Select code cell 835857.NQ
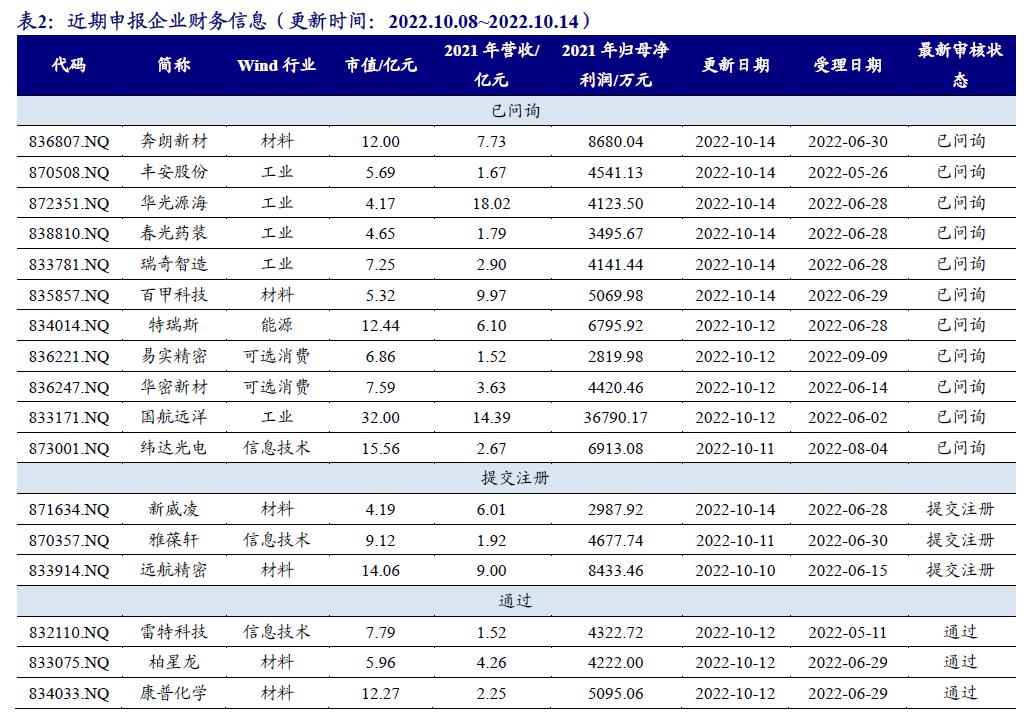This screenshot has height=716, width=1032. coord(69,295)
